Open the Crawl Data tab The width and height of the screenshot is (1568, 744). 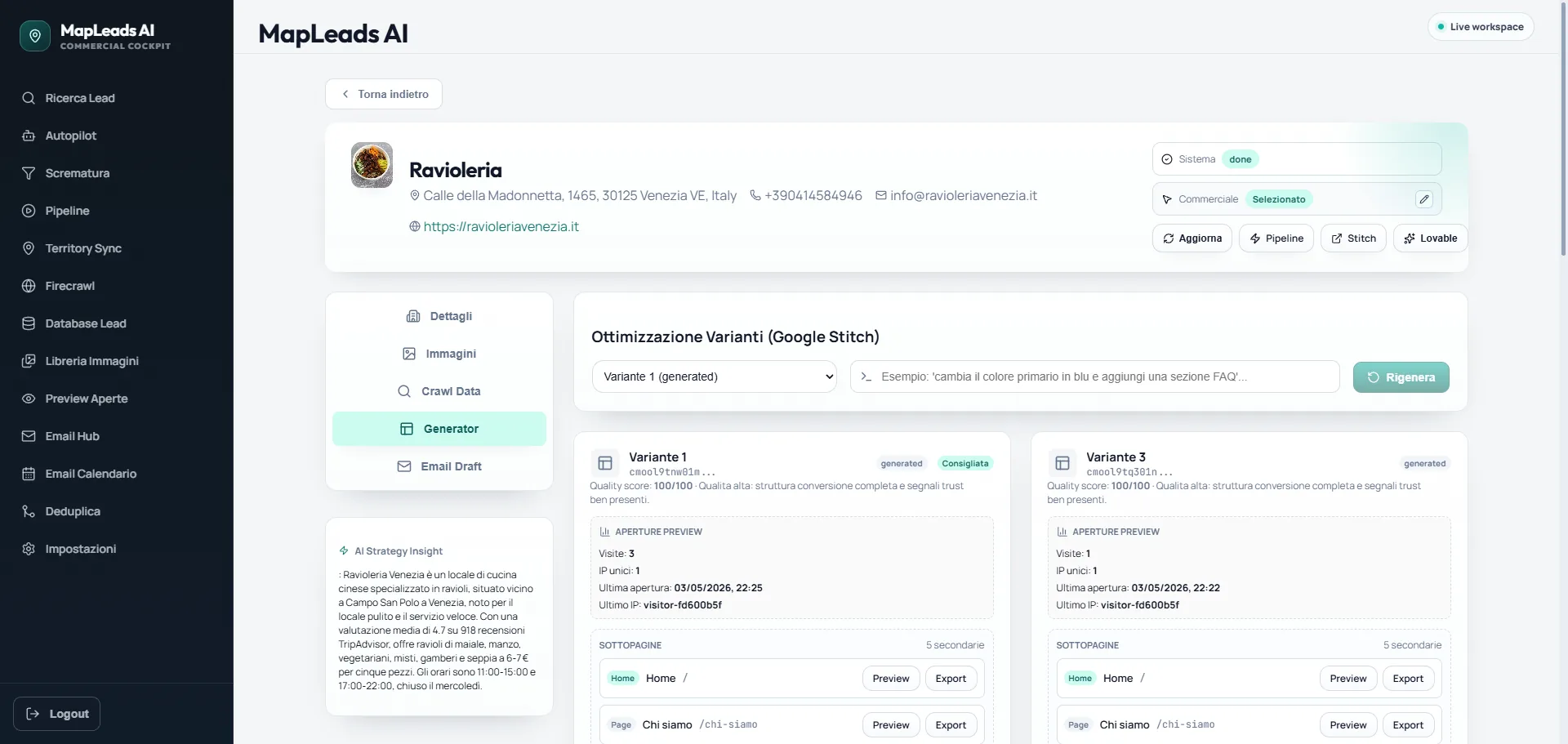[x=439, y=391]
